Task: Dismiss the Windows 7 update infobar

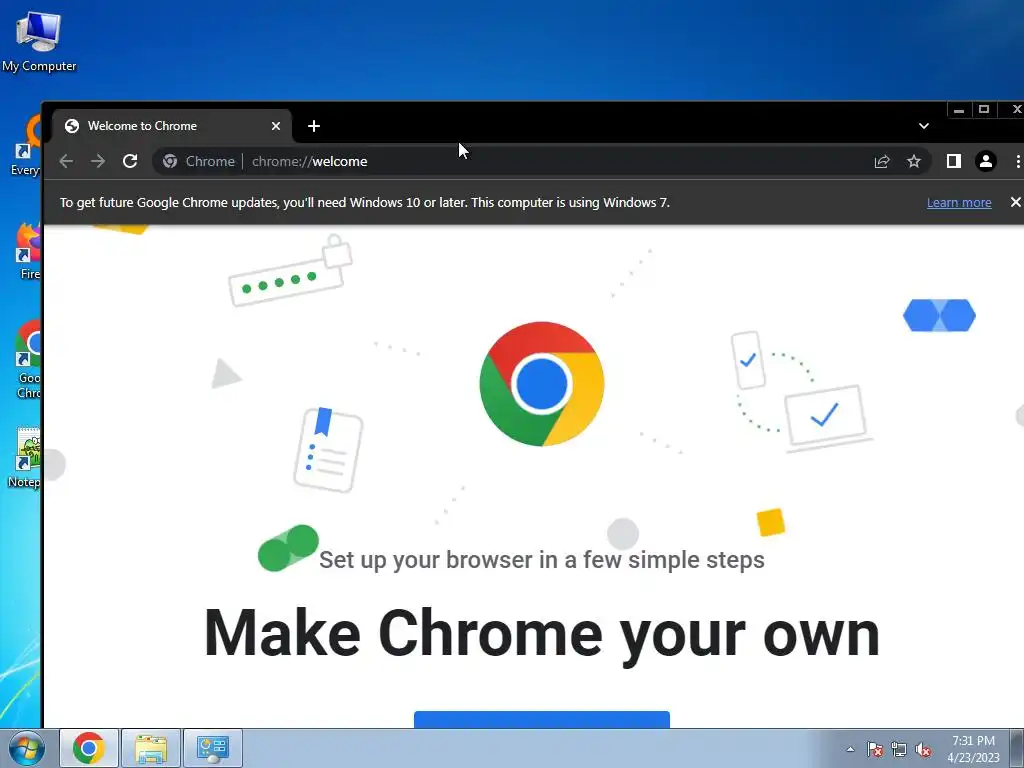Action: [x=1015, y=202]
